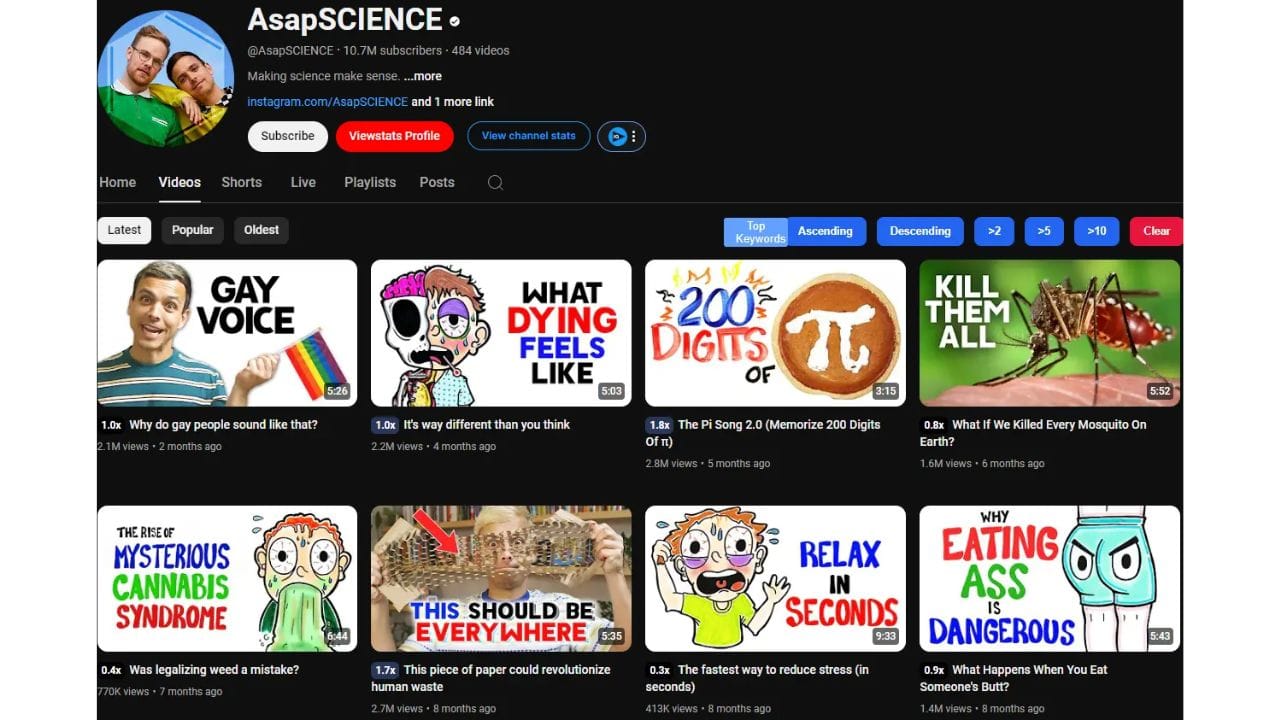Screen dimensions: 1280x720
Task: Open the 200 Digits of Pi thumbnail
Action: tap(775, 333)
